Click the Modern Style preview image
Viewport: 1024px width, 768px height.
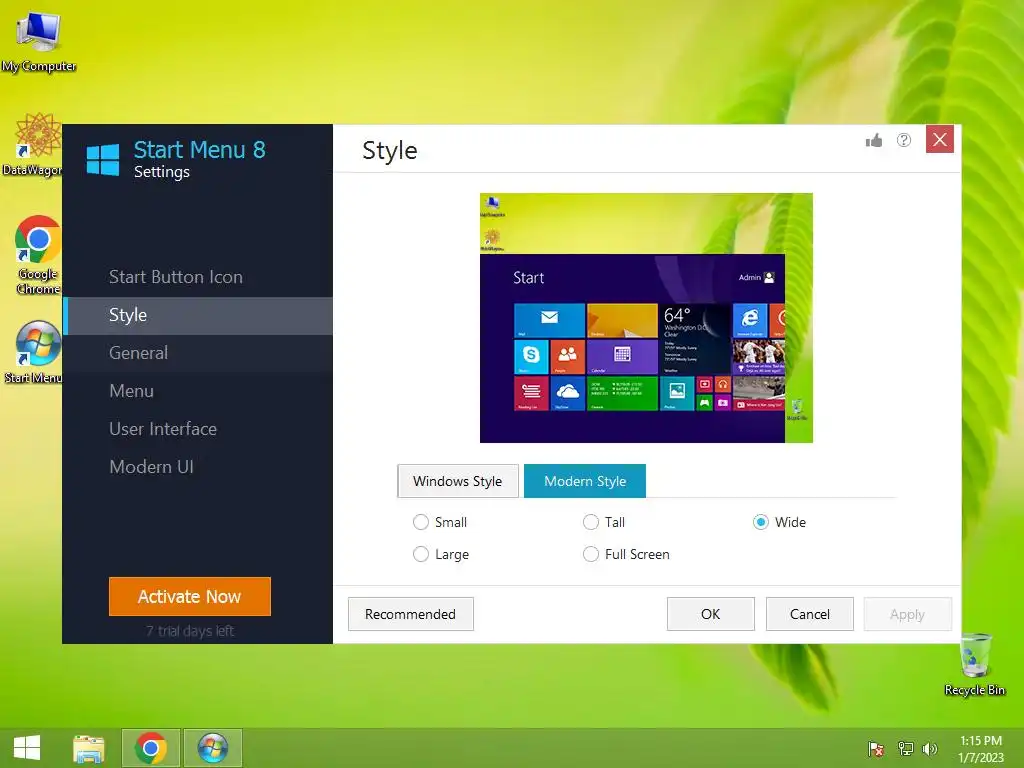click(647, 318)
